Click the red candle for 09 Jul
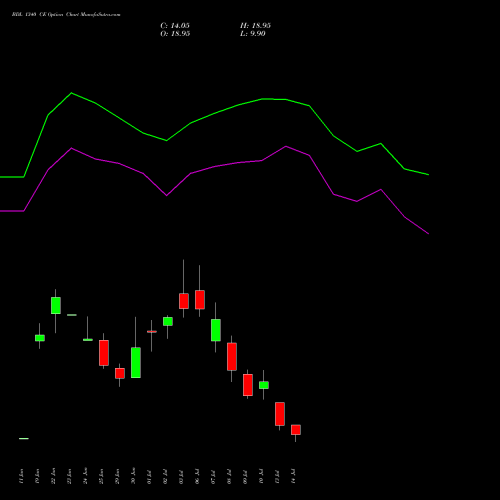500x500 pixels. (x=248, y=385)
